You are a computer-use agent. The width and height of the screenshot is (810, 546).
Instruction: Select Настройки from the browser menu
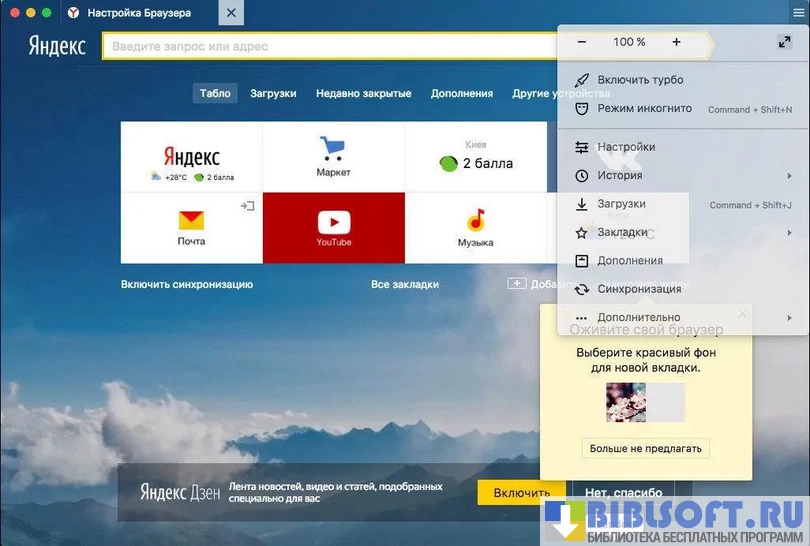click(626, 147)
